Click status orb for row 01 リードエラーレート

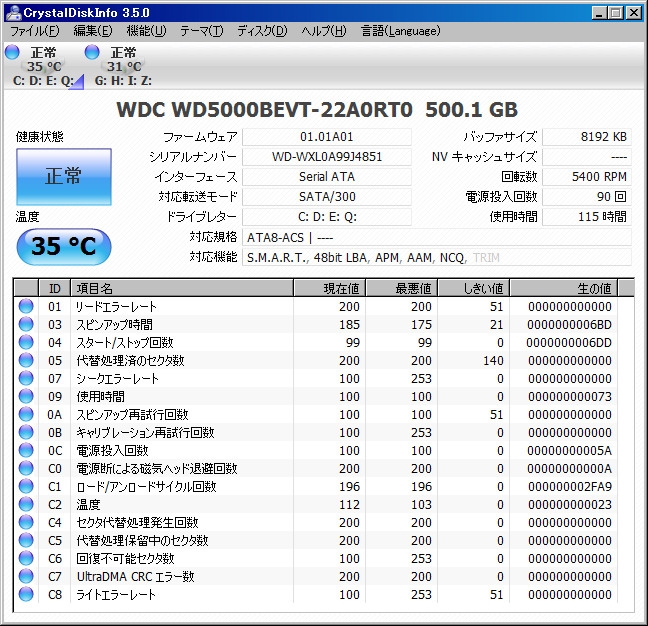tap(26, 306)
